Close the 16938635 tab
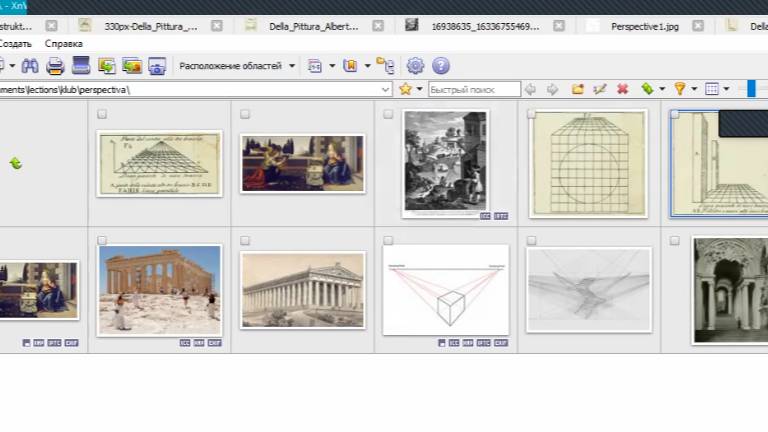This screenshot has width=768, height=432. [559, 26]
